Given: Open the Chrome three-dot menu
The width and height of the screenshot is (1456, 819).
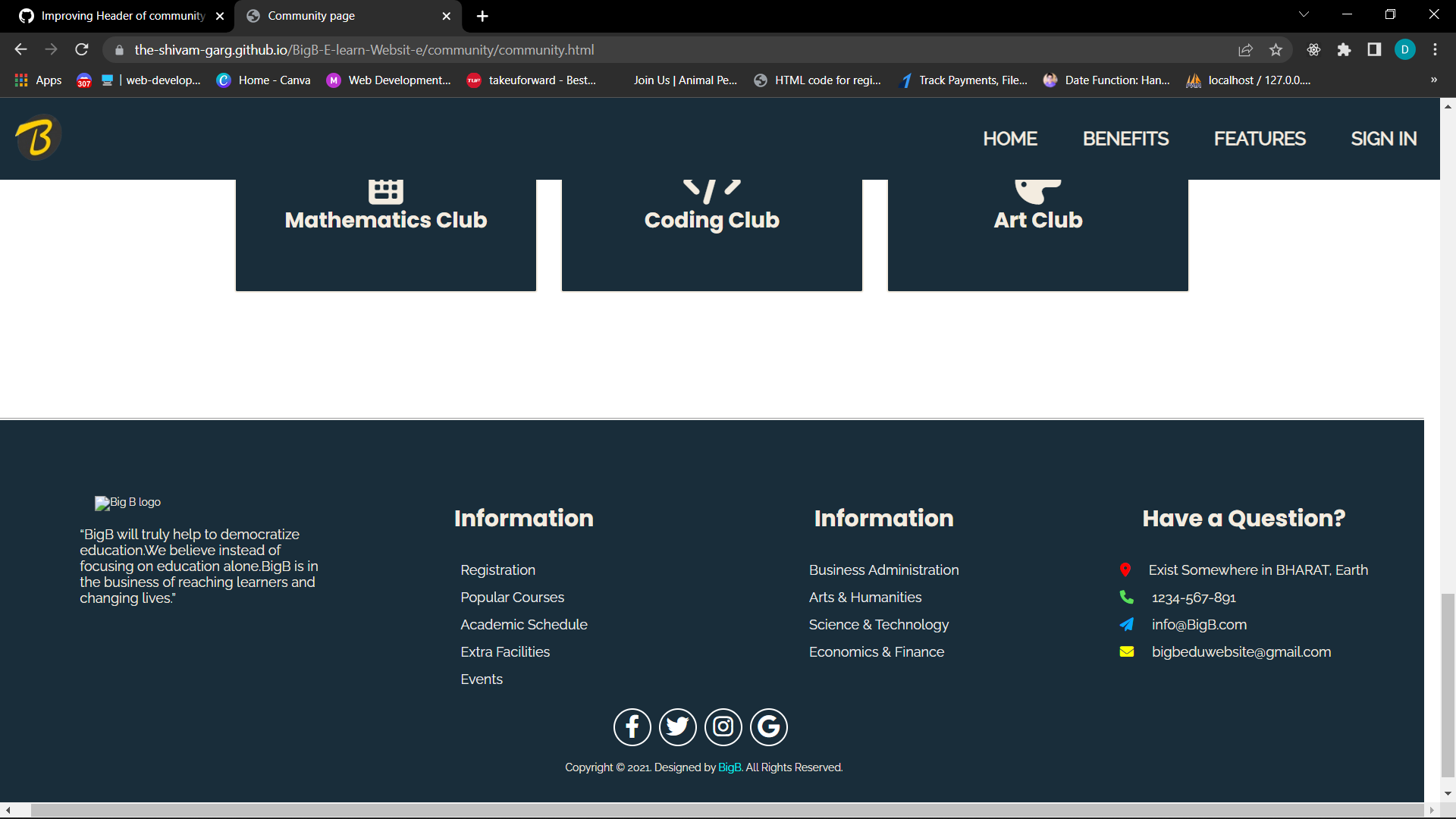Looking at the screenshot, I should (1435, 50).
